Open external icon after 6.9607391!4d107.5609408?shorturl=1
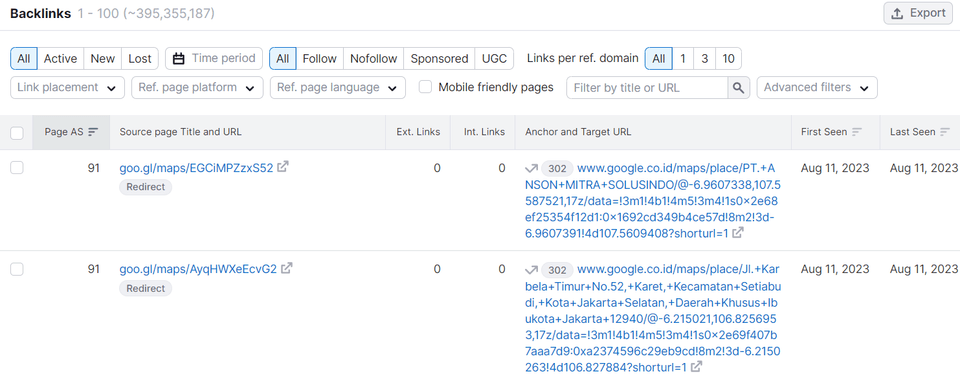The height and width of the screenshot is (381, 960). click(x=738, y=233)
